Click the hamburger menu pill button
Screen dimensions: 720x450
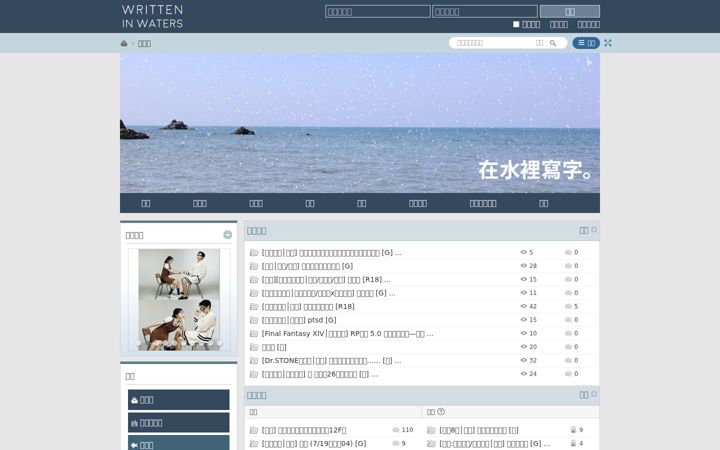586,43
